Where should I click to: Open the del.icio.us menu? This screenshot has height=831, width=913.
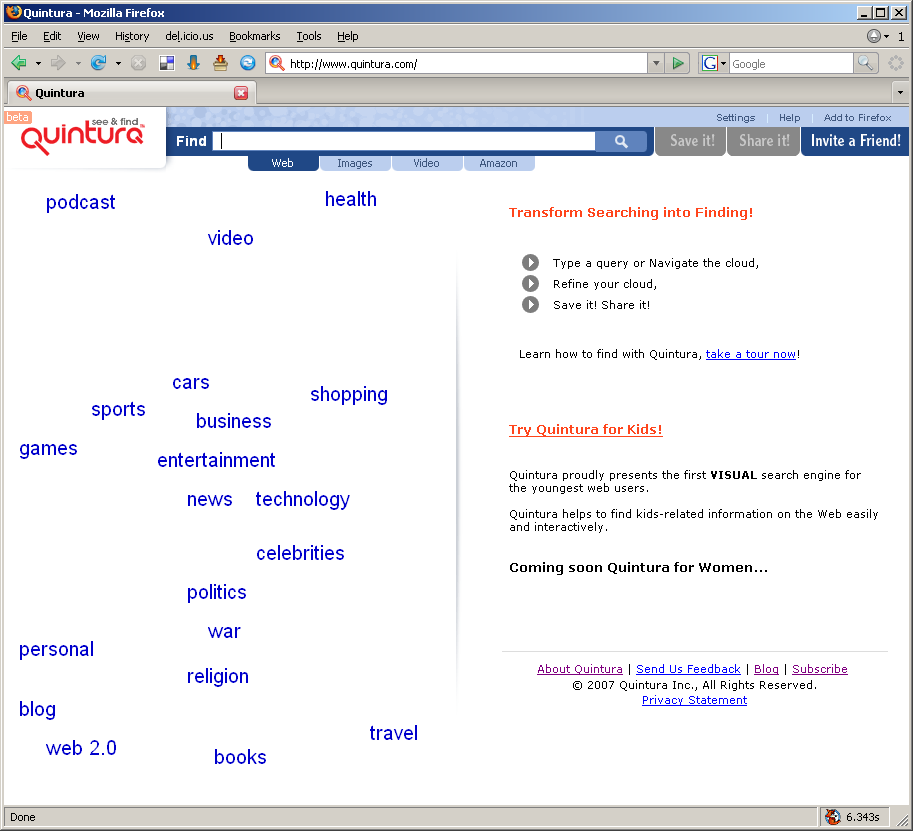coord(189,36)
